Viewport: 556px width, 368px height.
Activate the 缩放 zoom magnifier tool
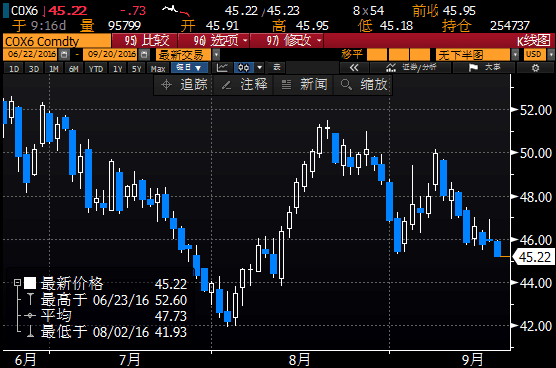pos(363,85)
